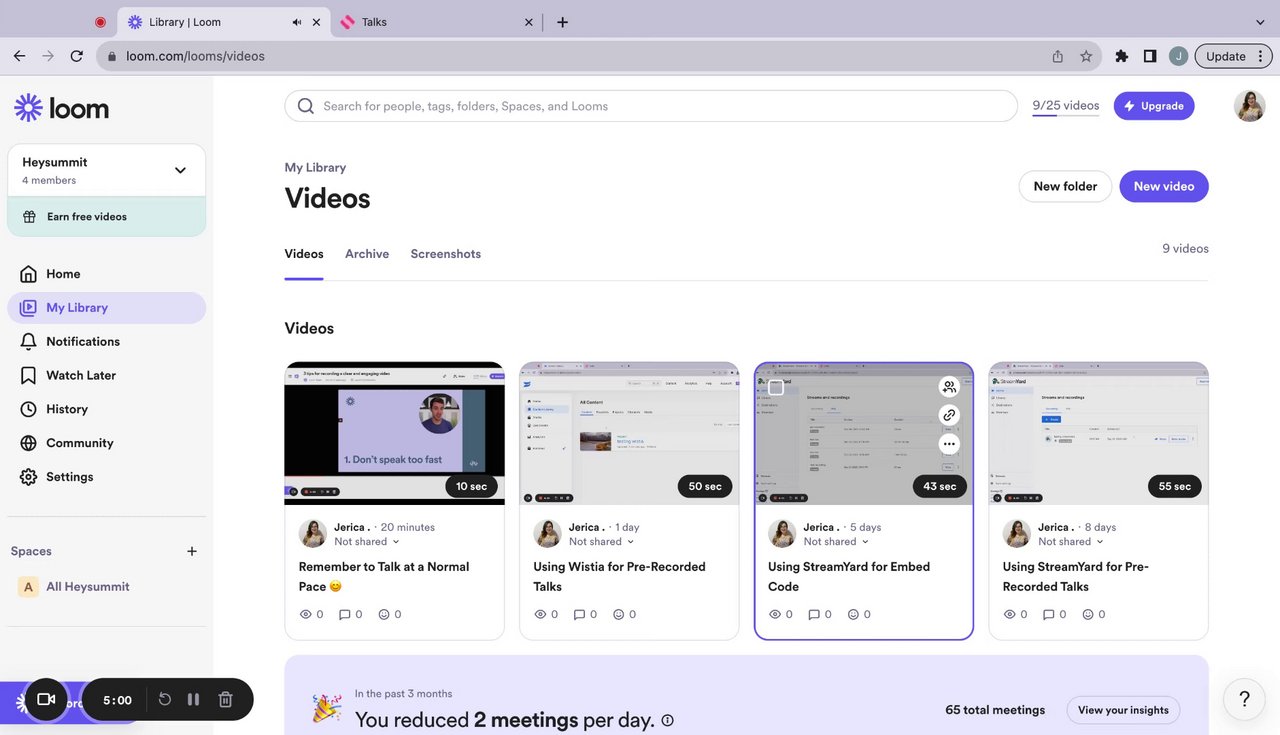Select the Videos tab

pos(304,254)
